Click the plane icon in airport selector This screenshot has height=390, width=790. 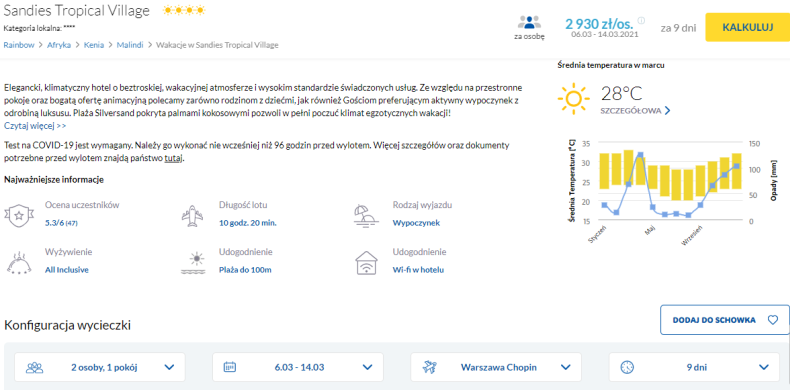click(x=431, y=367)
